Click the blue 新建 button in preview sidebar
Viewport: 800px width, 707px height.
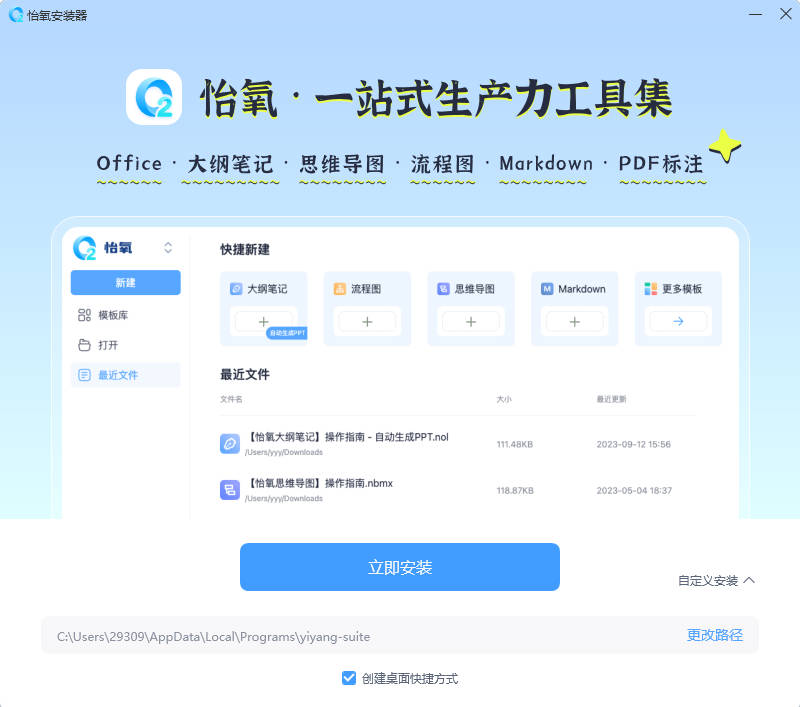(126, 283)
